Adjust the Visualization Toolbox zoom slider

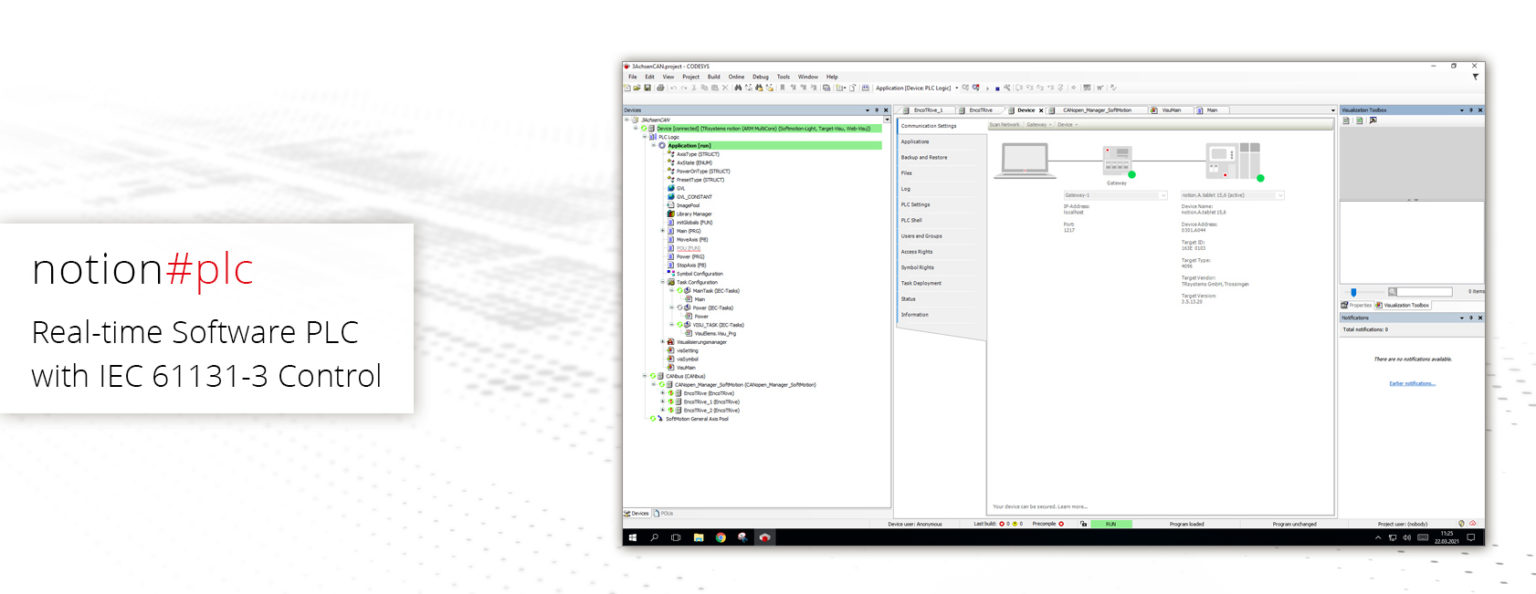(x=1354, y=292)
